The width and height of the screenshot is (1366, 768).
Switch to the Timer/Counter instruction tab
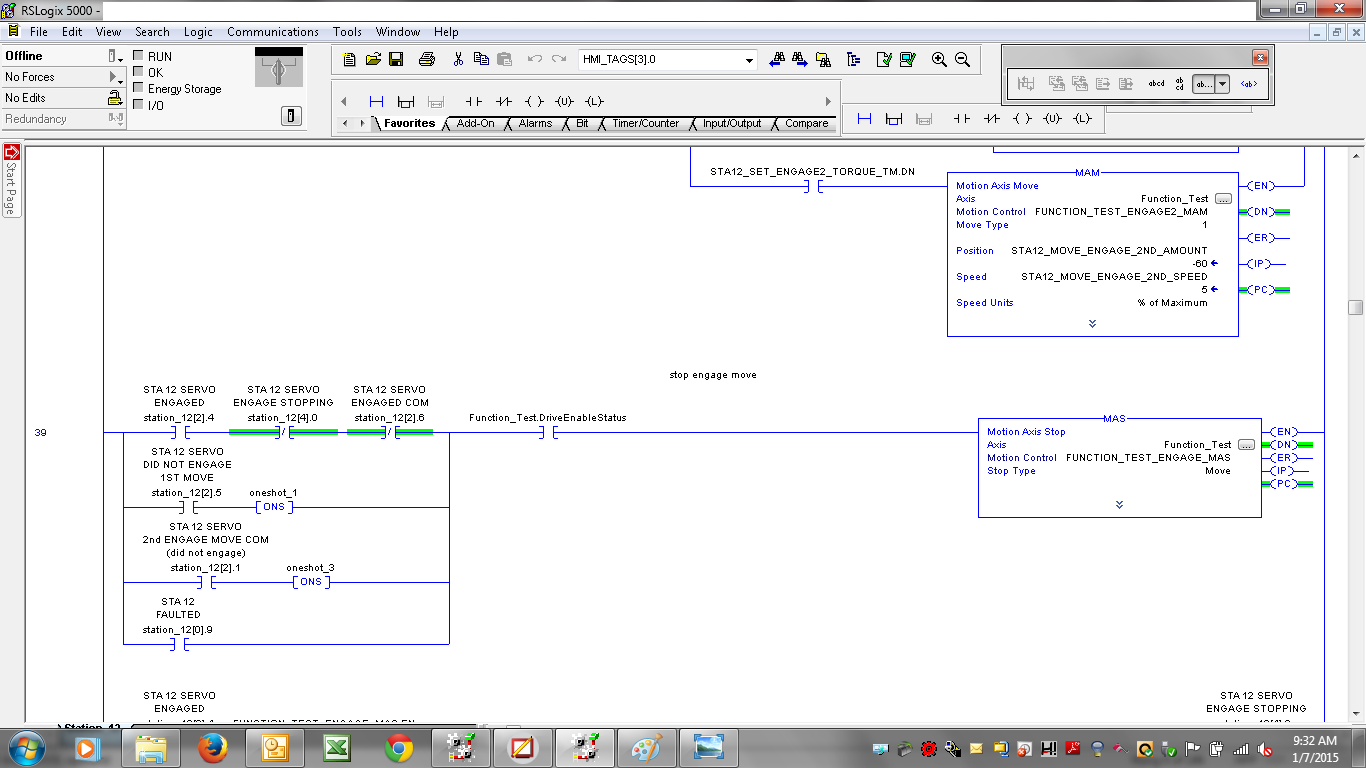(x=645, y=124)
